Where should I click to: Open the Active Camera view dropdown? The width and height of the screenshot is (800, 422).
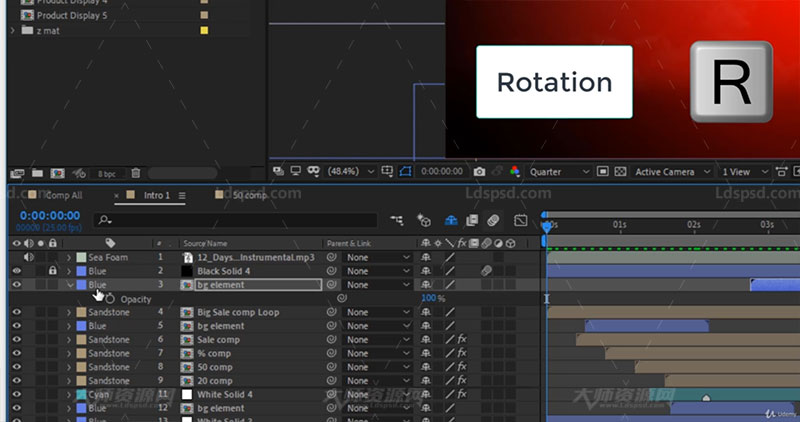point(672,172)
